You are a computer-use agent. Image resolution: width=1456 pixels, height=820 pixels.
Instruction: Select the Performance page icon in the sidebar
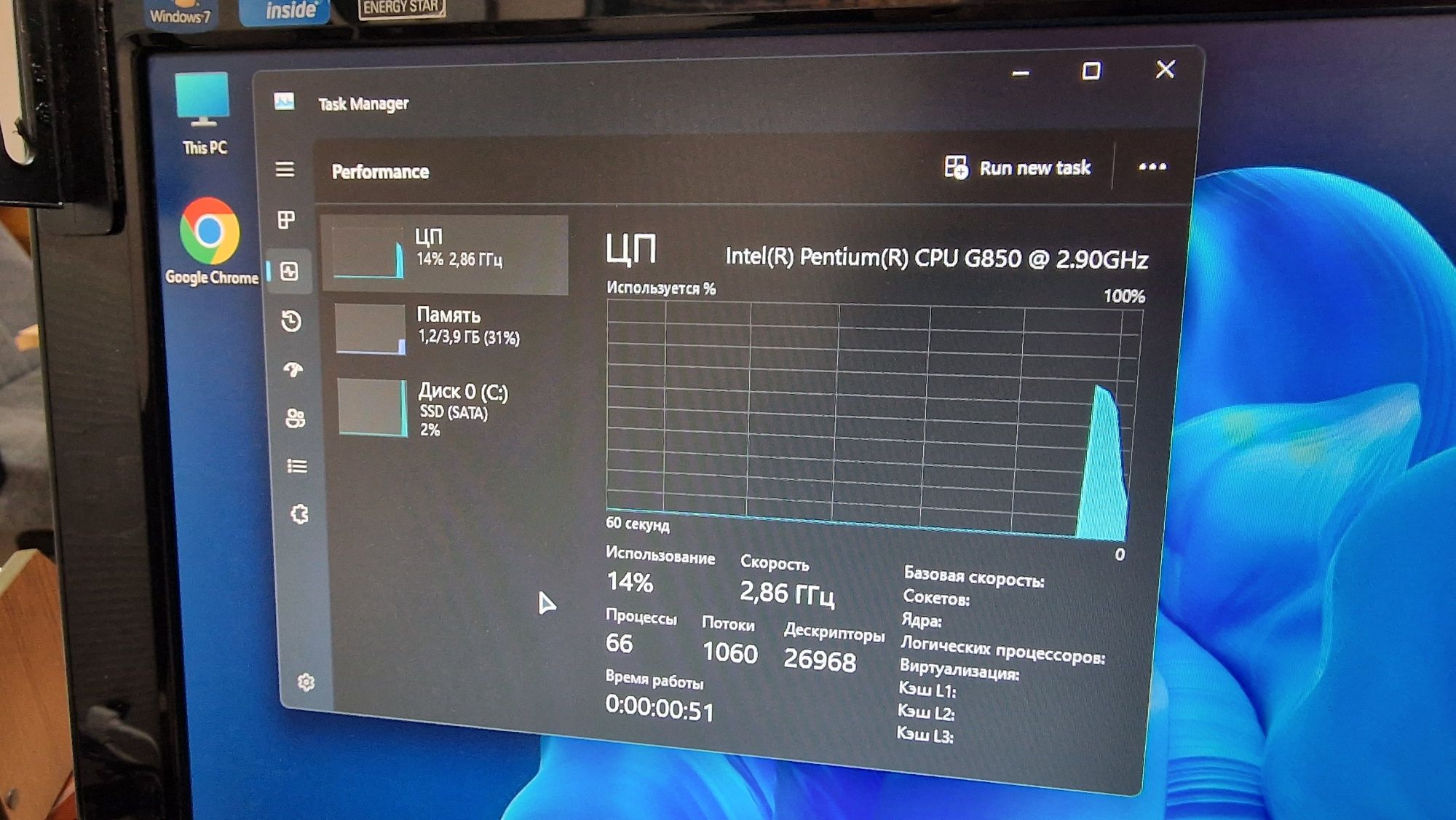tap(289, 272)
